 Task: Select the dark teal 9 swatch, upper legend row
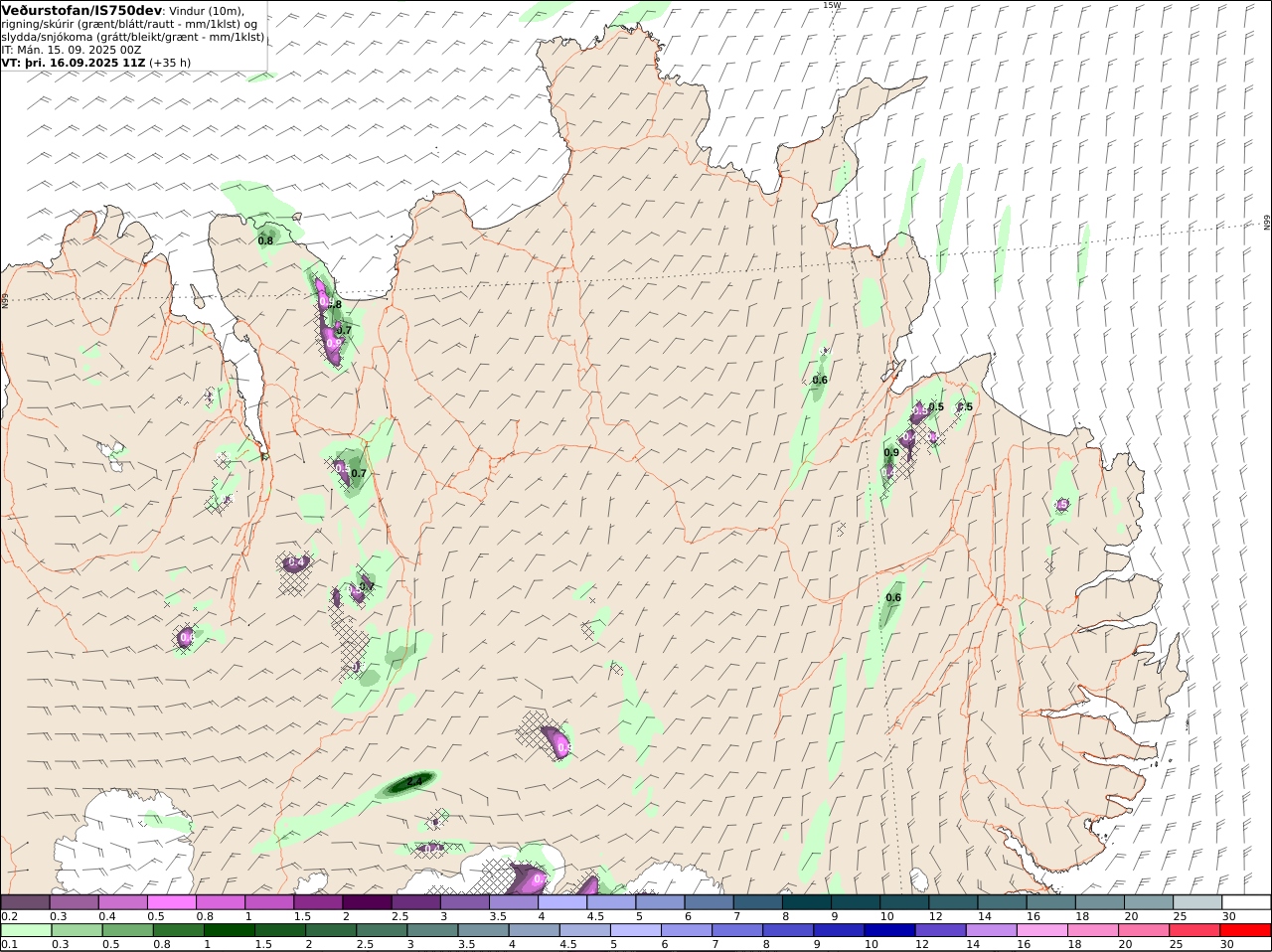coord(855,901)
